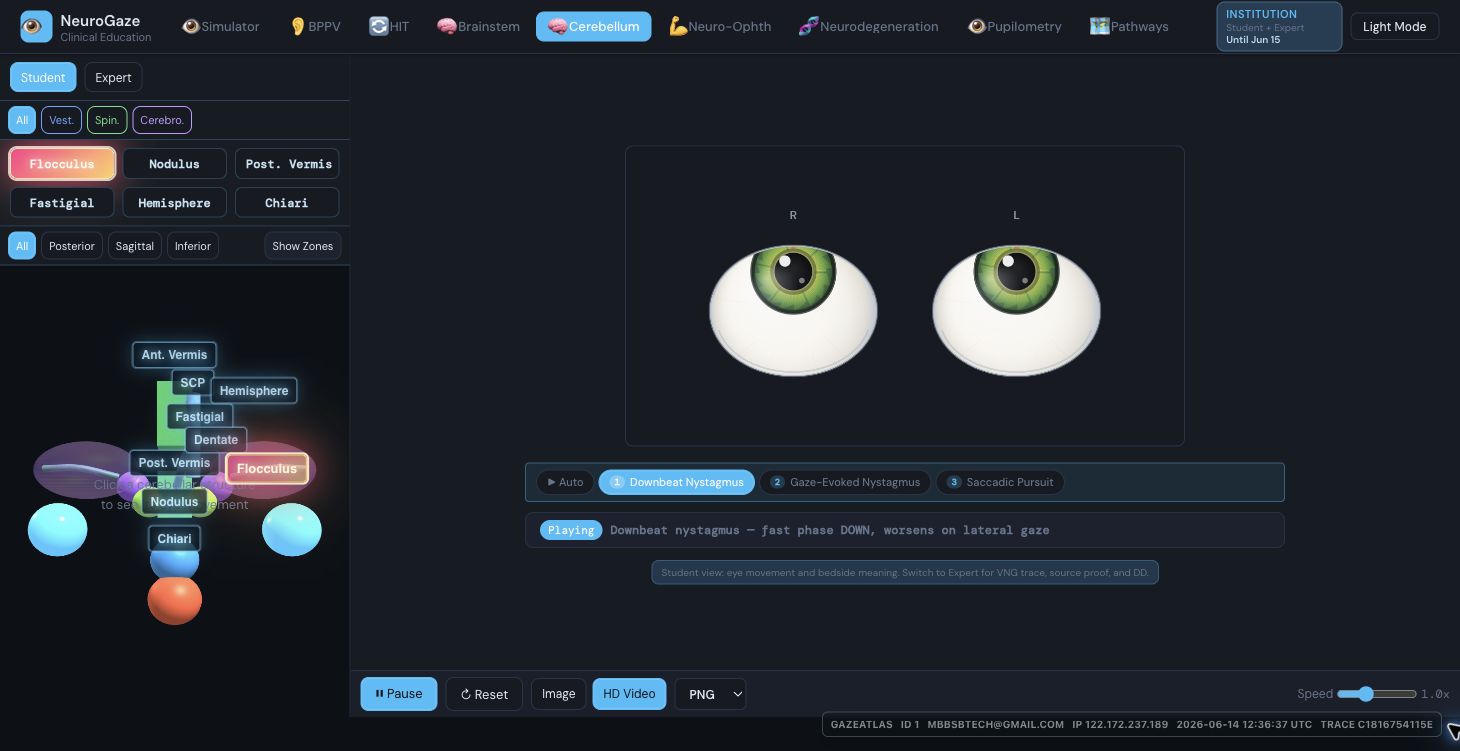
Task: Reset the animation
Action: pyautogui.click(x=484, y=694)
